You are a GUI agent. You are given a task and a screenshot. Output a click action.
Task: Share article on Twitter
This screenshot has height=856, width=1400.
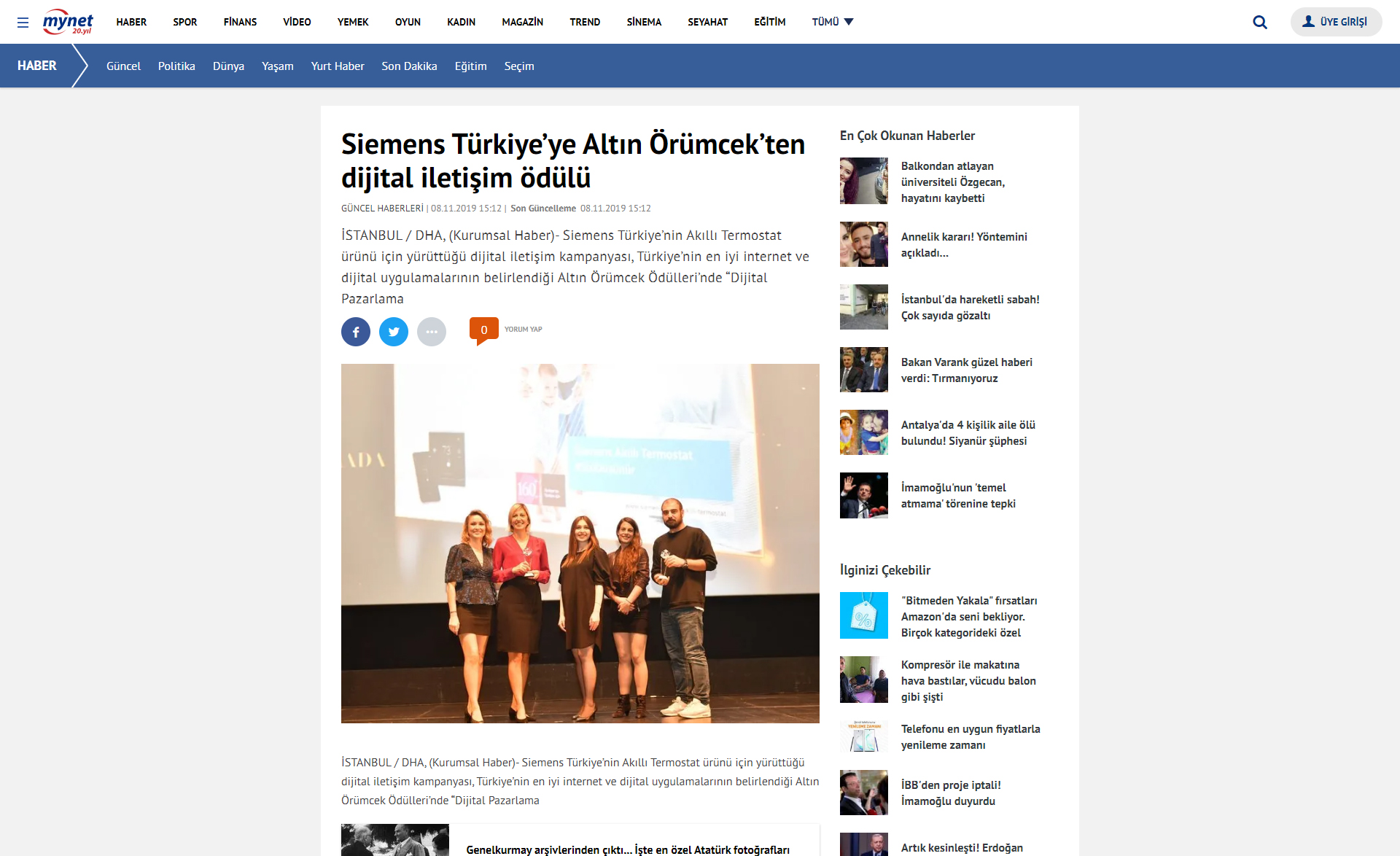(394, 332)
